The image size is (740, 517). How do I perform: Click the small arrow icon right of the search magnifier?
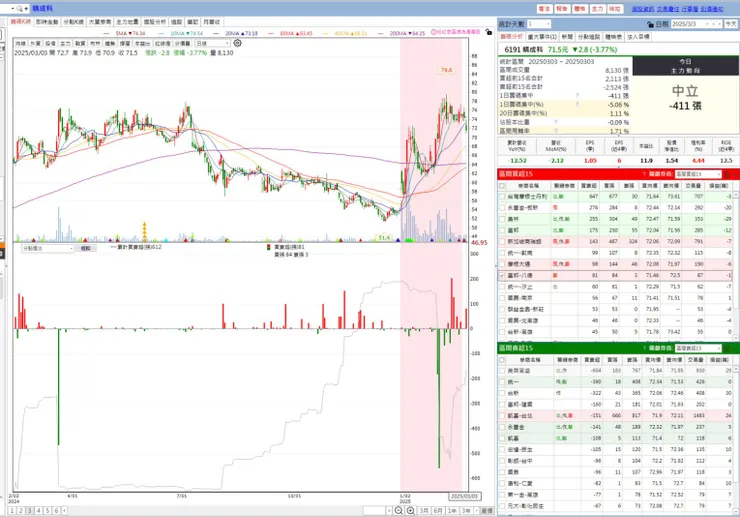(x=26, y=8)
